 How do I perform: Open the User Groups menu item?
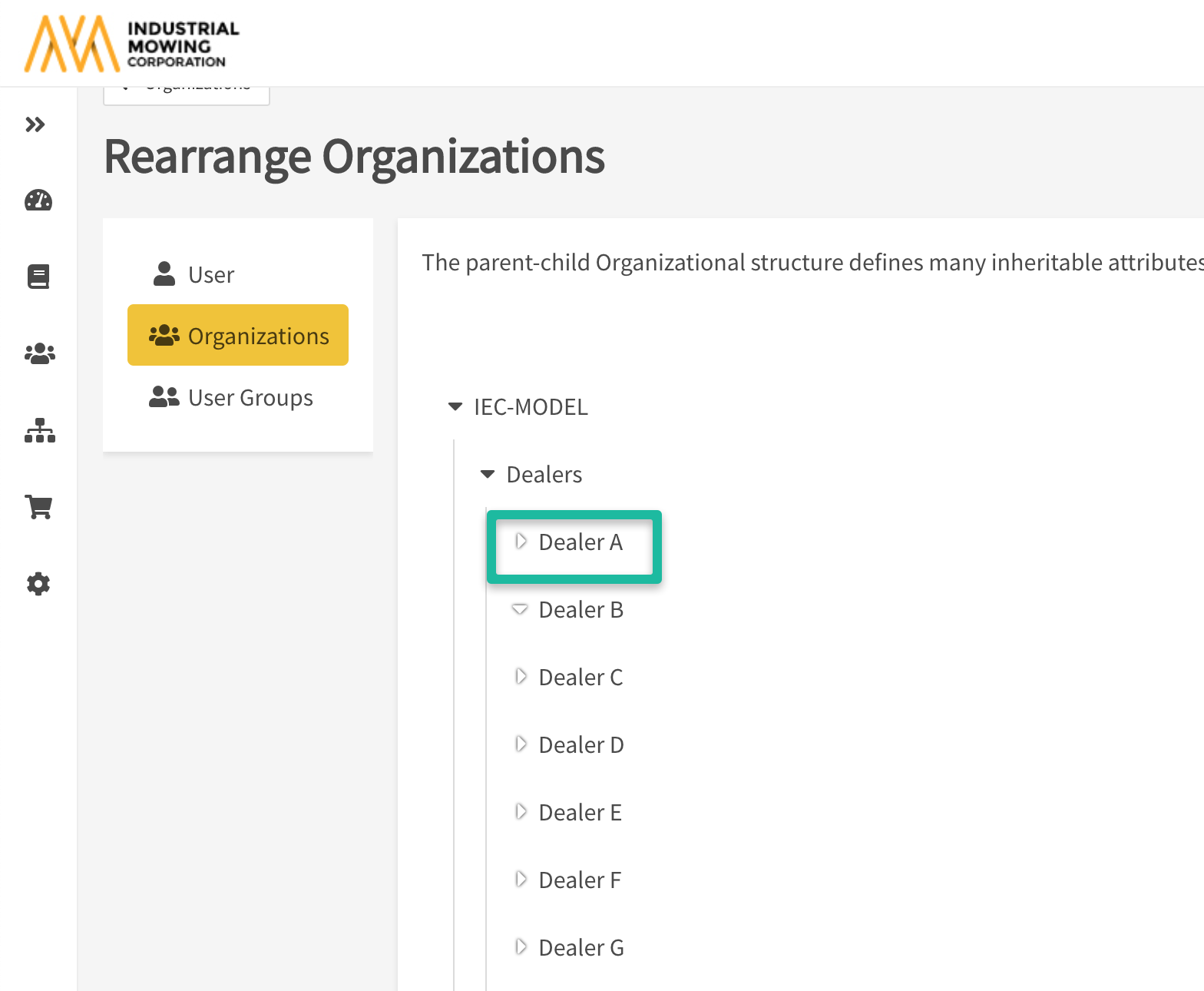coord(250,397)
